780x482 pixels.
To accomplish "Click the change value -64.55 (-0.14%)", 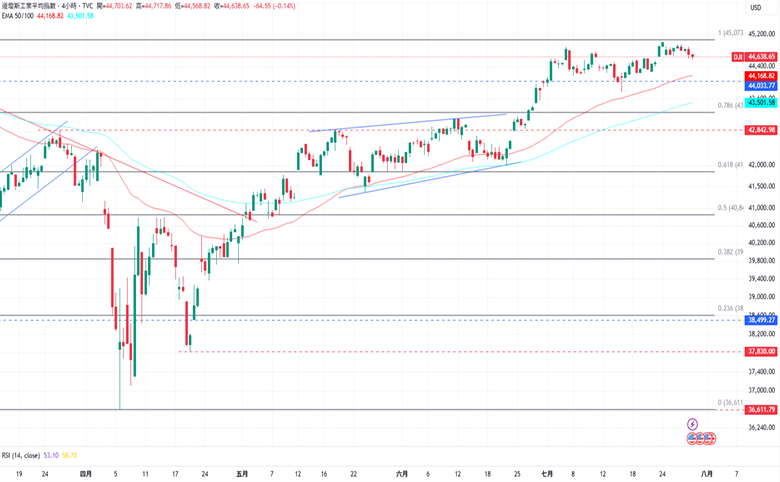I will click(x=274, y=6).
